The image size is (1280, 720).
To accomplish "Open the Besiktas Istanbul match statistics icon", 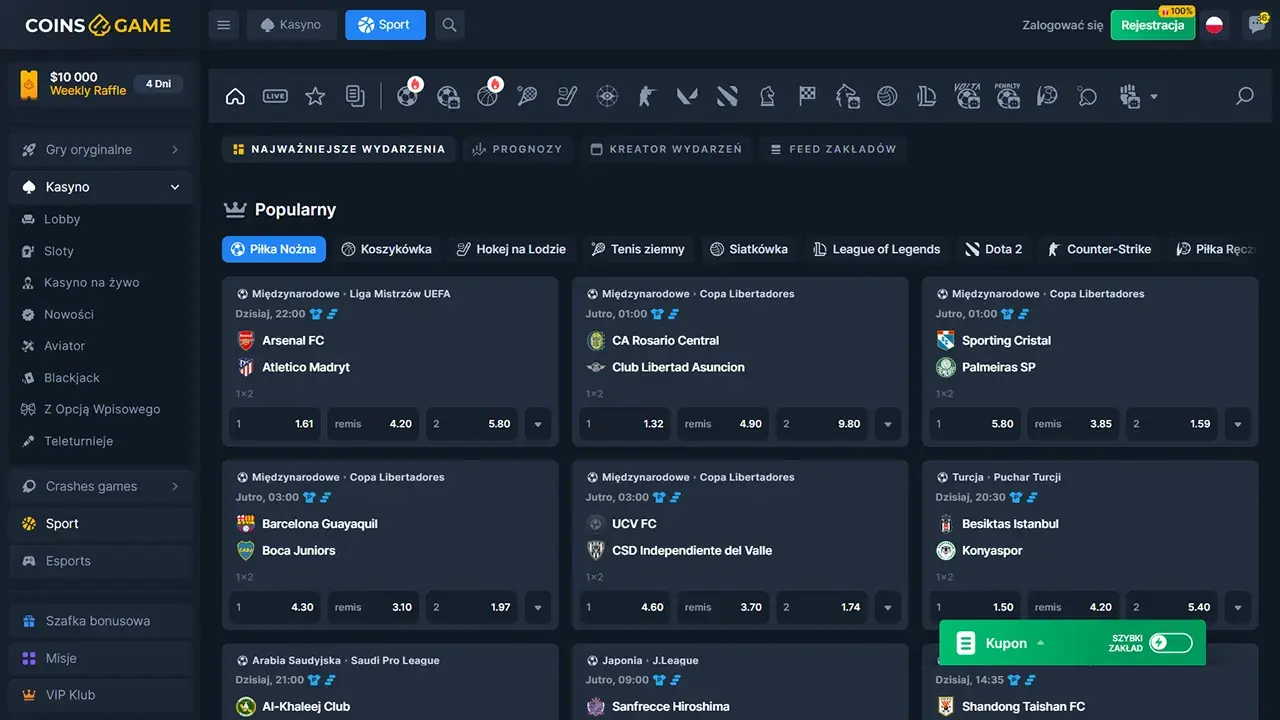I will point(1031,497).
